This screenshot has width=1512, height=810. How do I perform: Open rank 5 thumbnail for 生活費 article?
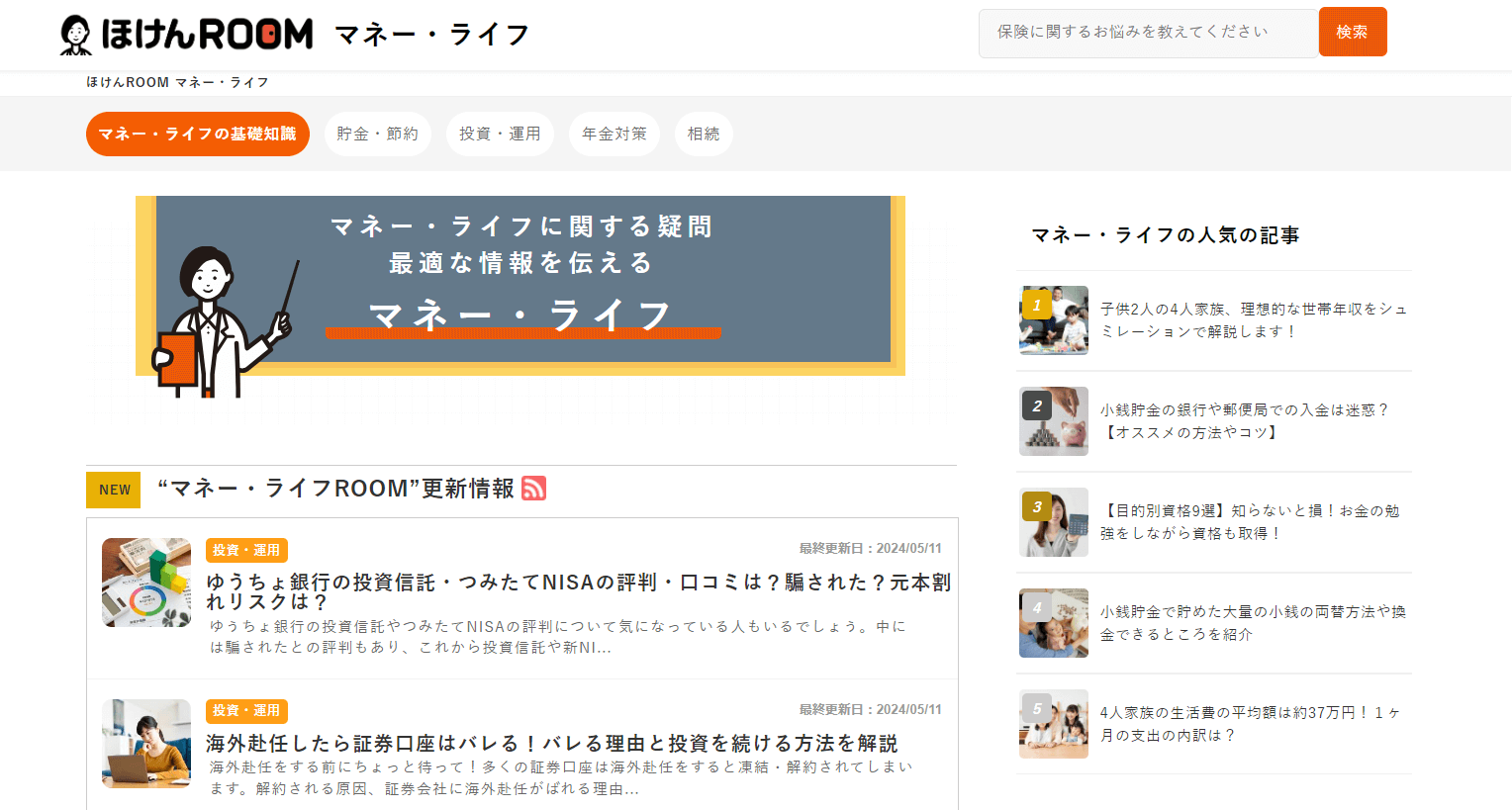coord(1054,724)
